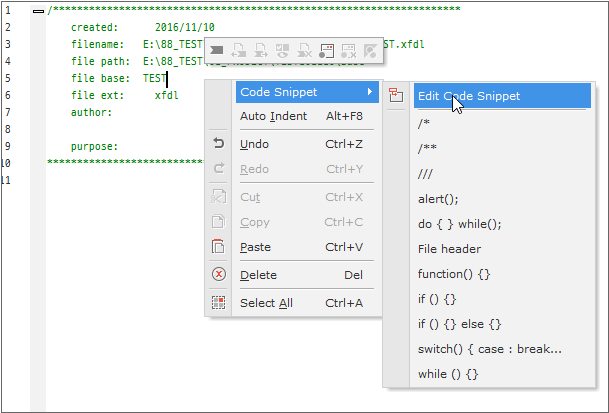Image resolution: width=609 pixels, height=413 pixels.
Task: Click line number 8 in the gutter
Action: [7, 129]
